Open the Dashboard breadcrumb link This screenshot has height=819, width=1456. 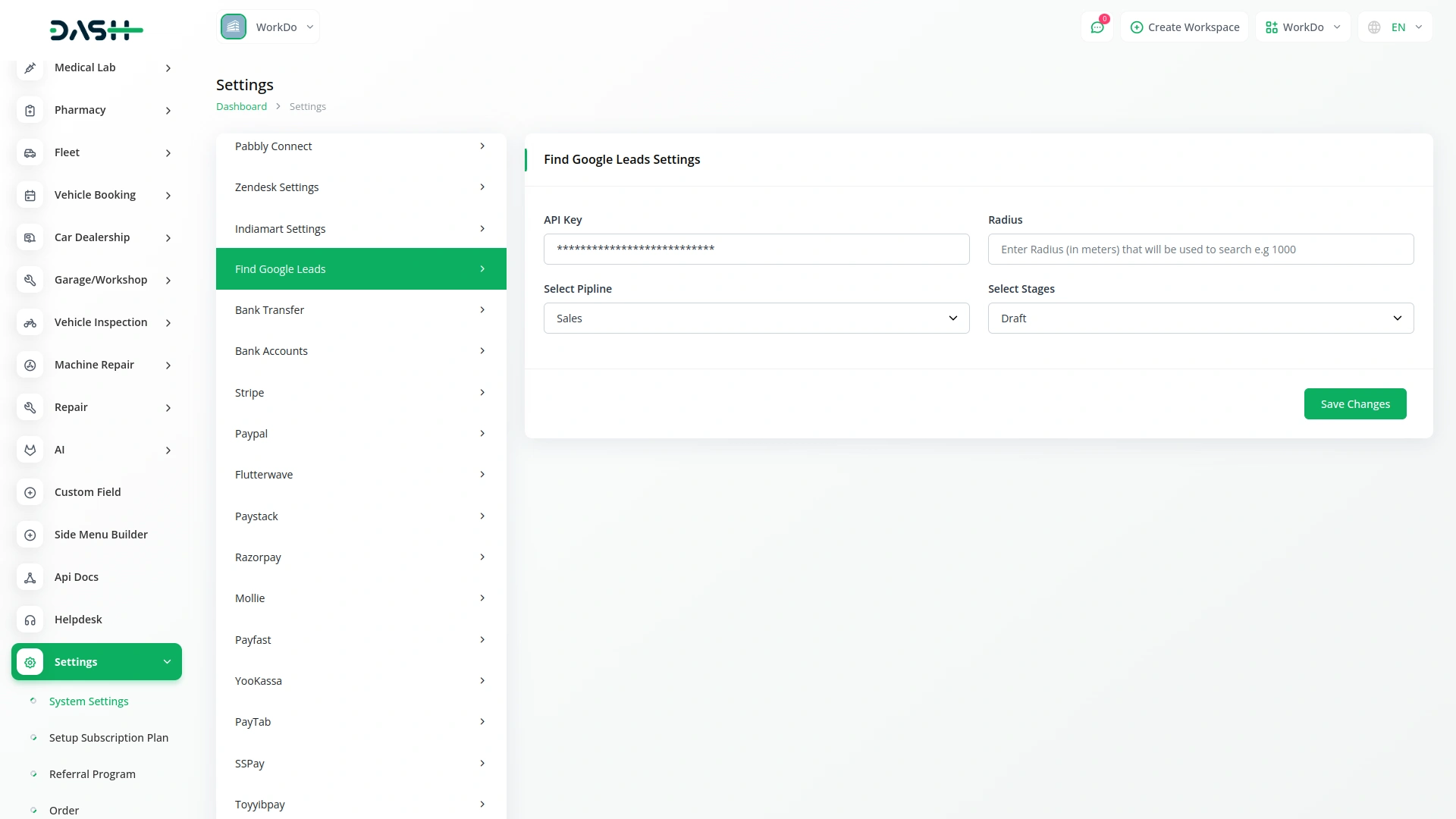240,106
